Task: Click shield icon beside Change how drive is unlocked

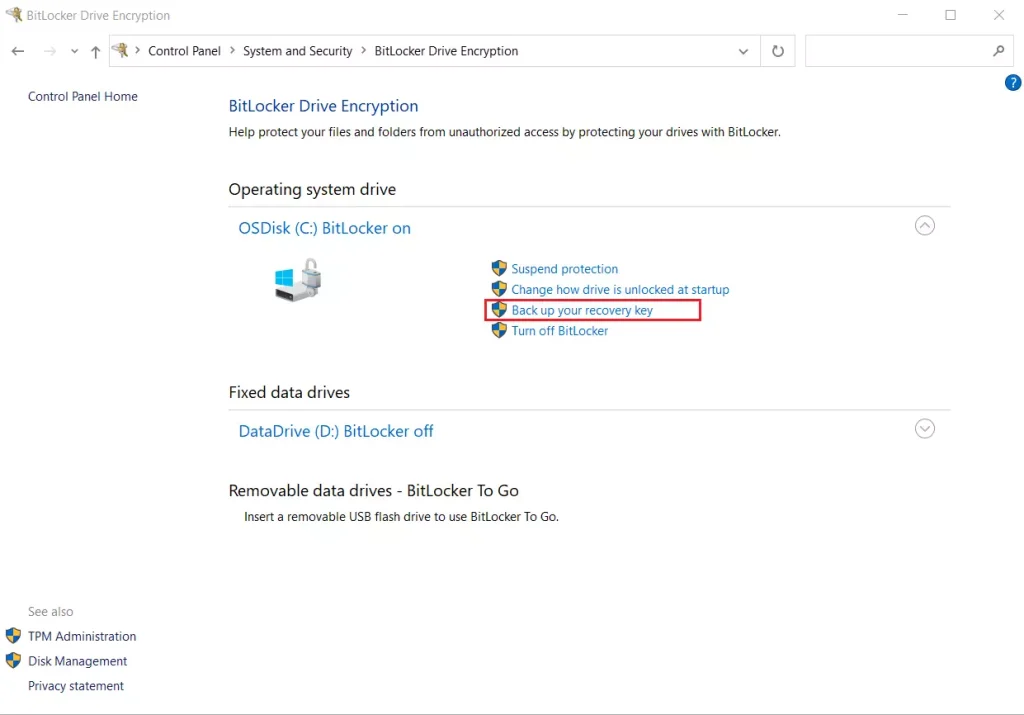Action: [x=499, y=289]
